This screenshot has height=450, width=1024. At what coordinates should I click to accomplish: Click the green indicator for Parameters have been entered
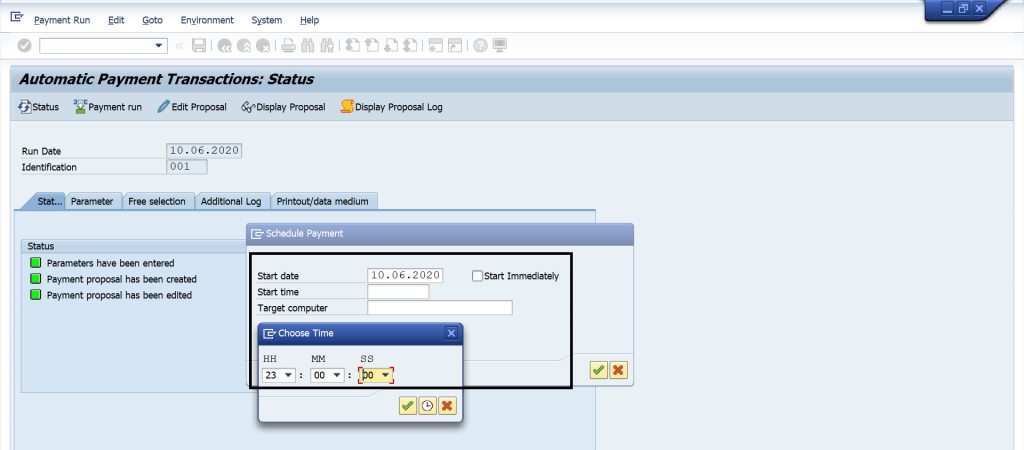coord(35,263)
